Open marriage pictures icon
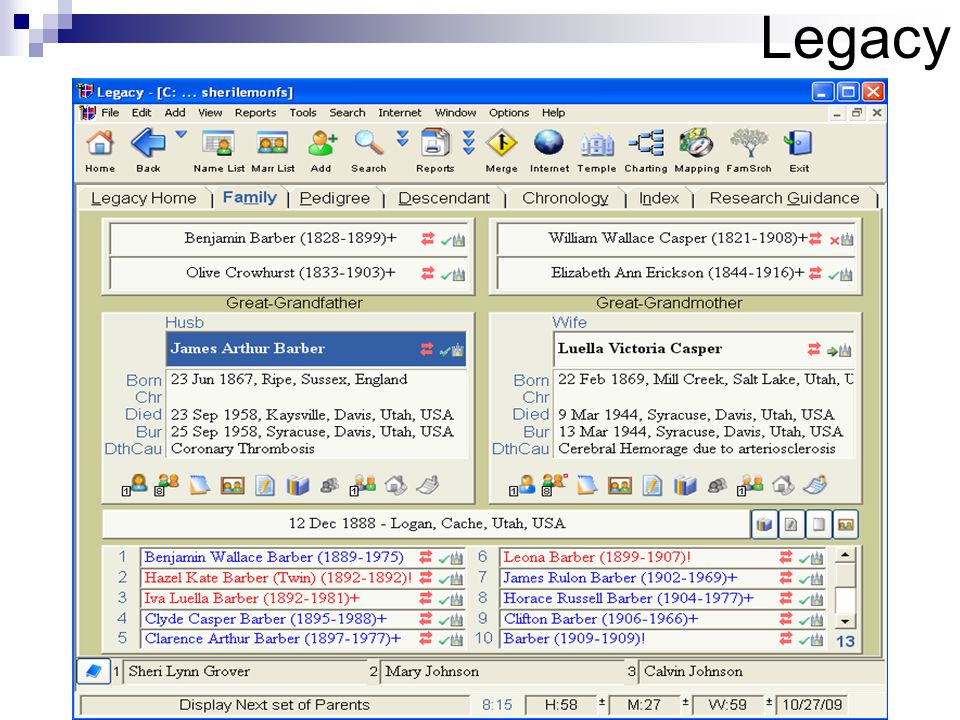 [x=845, y=524]
